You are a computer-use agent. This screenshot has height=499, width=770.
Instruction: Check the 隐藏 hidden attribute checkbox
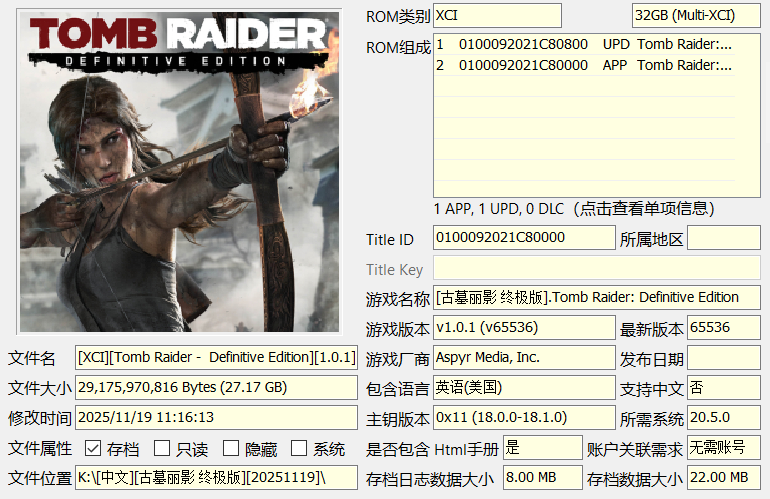[231, 448]
